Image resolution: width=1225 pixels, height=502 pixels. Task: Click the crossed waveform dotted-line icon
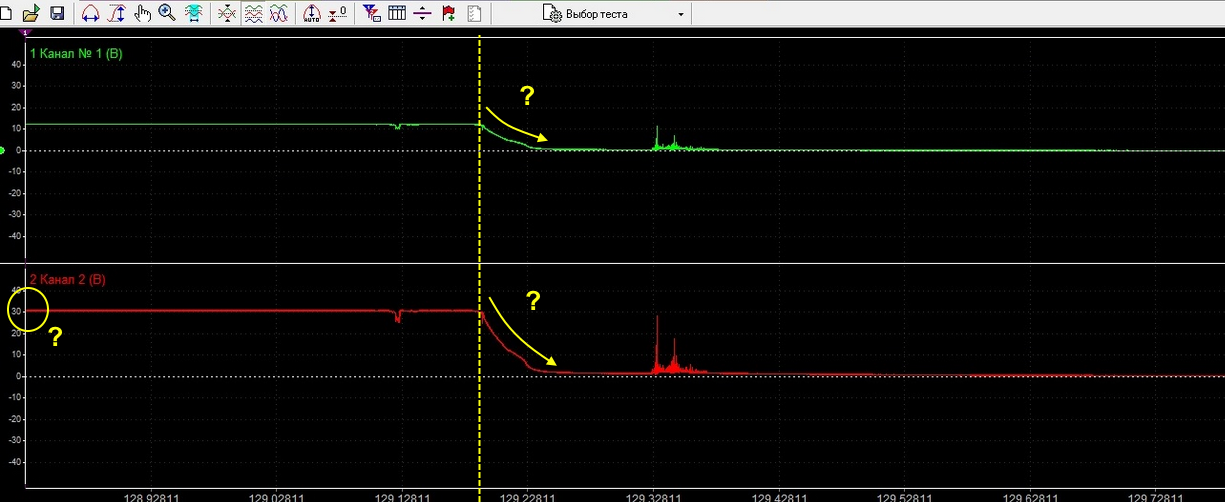pos(227,13)
